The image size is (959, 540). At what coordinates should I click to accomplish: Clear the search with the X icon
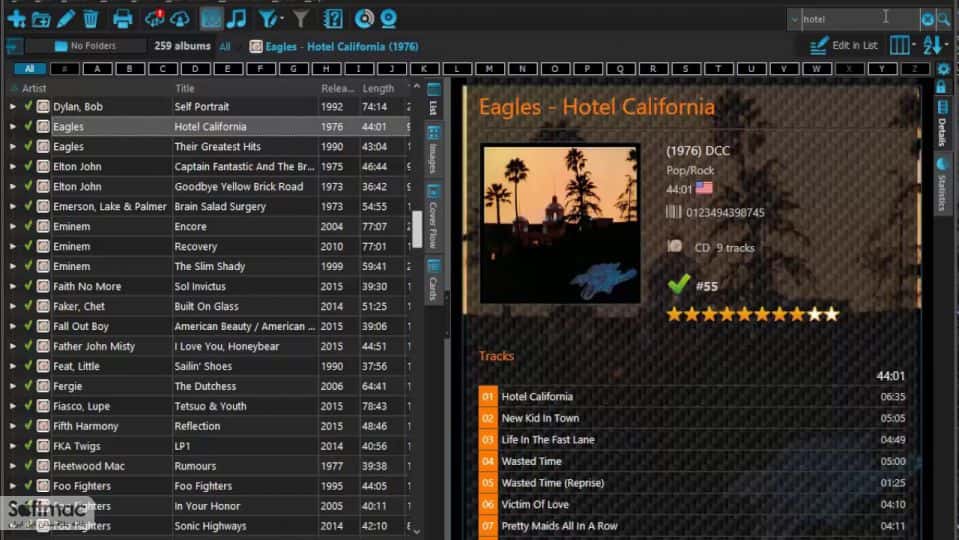tap(928, 20)
